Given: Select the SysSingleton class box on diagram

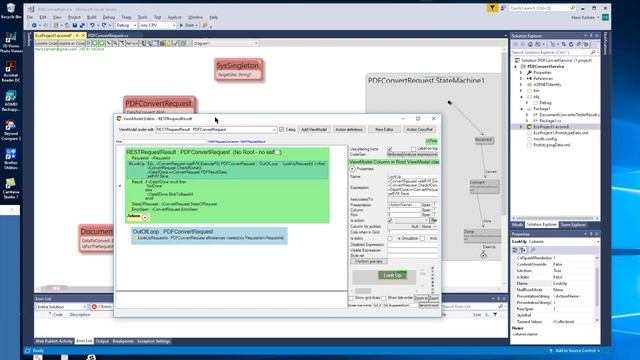Looking at the screenshot, I should (239, 69).
